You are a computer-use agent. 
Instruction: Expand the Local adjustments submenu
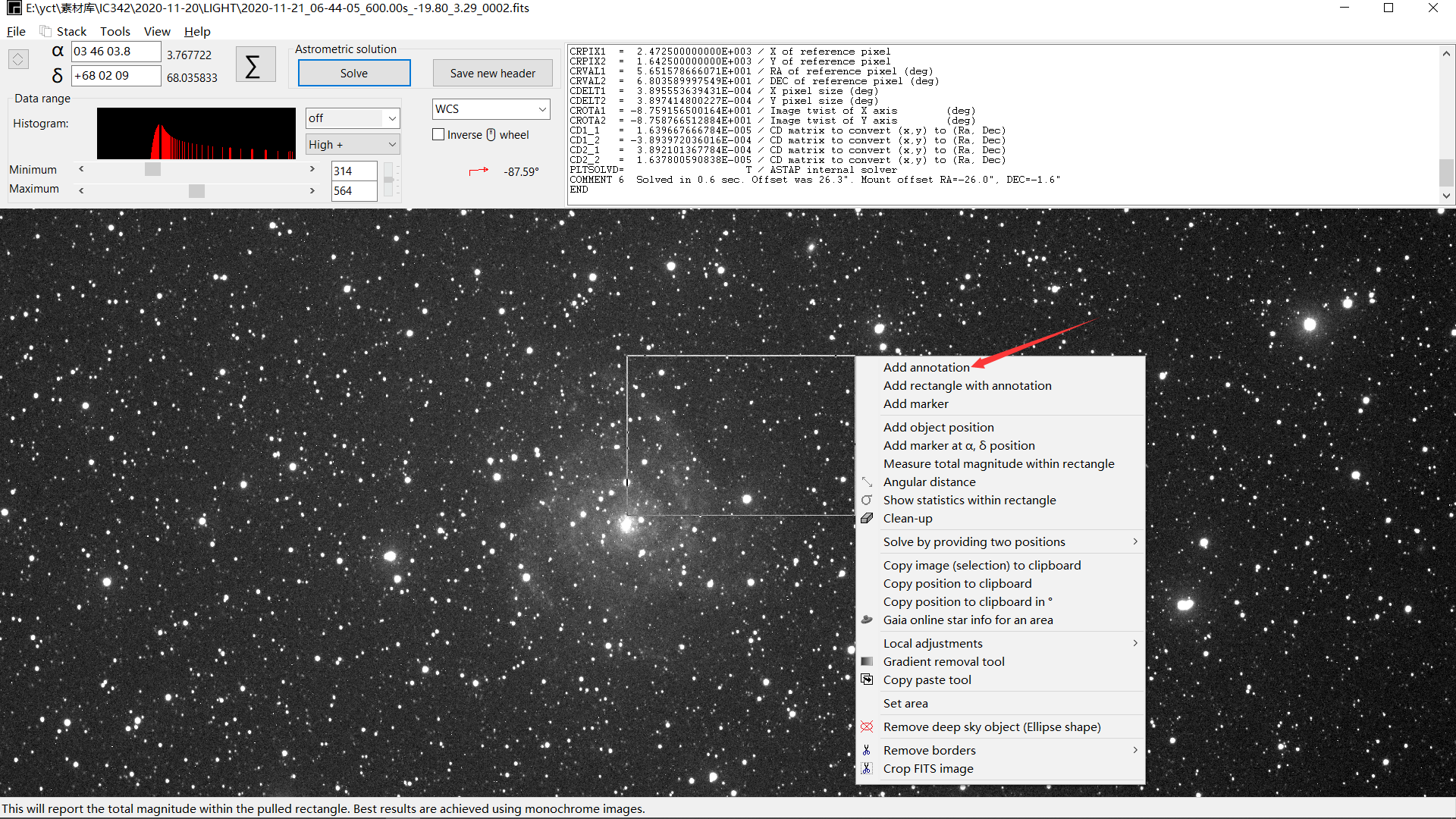1134,643
